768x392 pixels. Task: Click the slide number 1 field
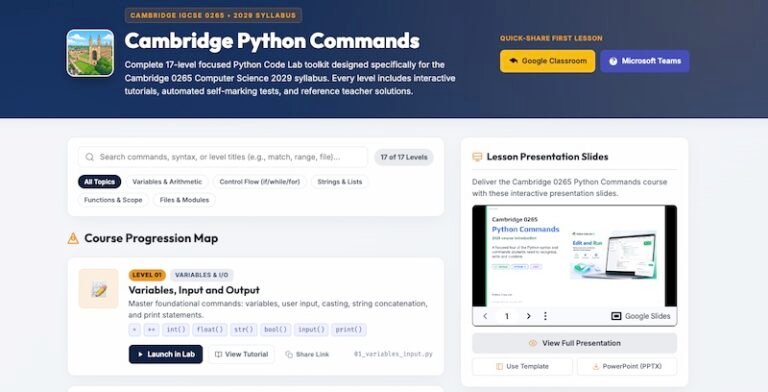coord(507,317)
